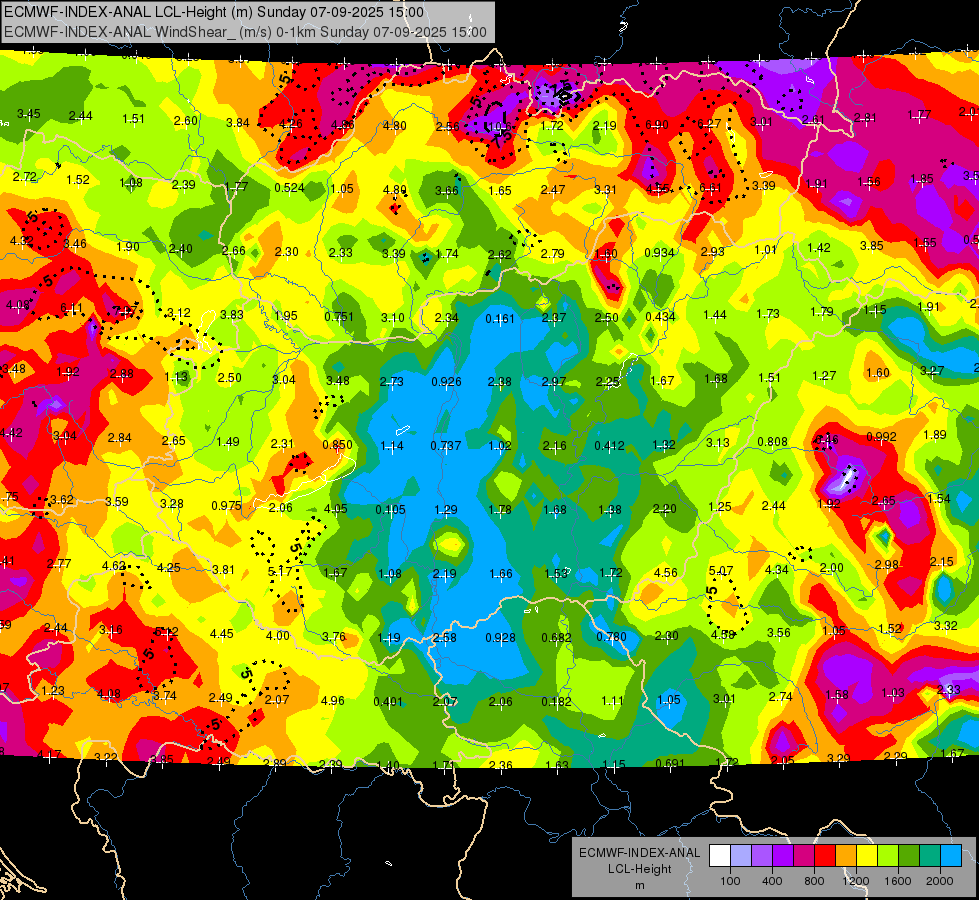Image resolution: width=979 pixels, height=900 pixels.
Task: Click the wind shear value 0.737
Action: point(446,445)
